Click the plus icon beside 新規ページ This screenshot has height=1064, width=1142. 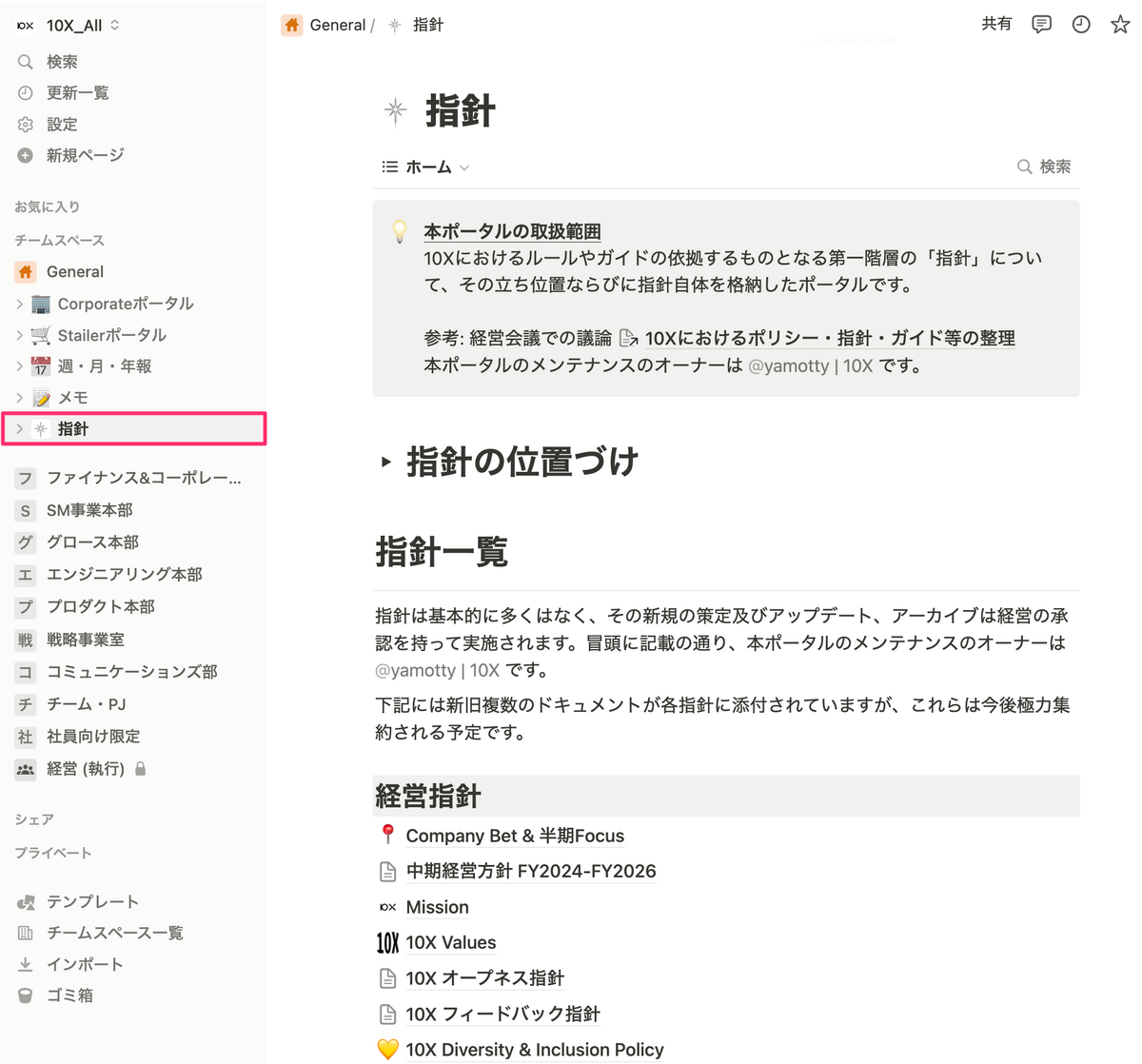click(x=26, y=155)
